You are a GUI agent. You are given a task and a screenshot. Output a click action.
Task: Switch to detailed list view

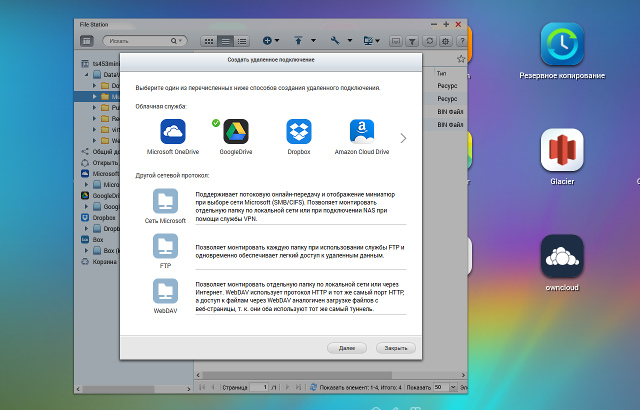coord(242,41)
